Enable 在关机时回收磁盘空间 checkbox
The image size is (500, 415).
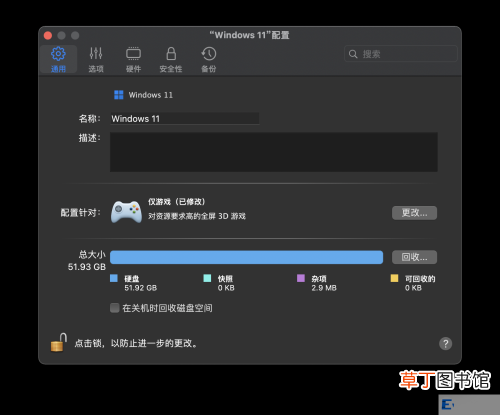pyautogui.click(x=115, y=308)
